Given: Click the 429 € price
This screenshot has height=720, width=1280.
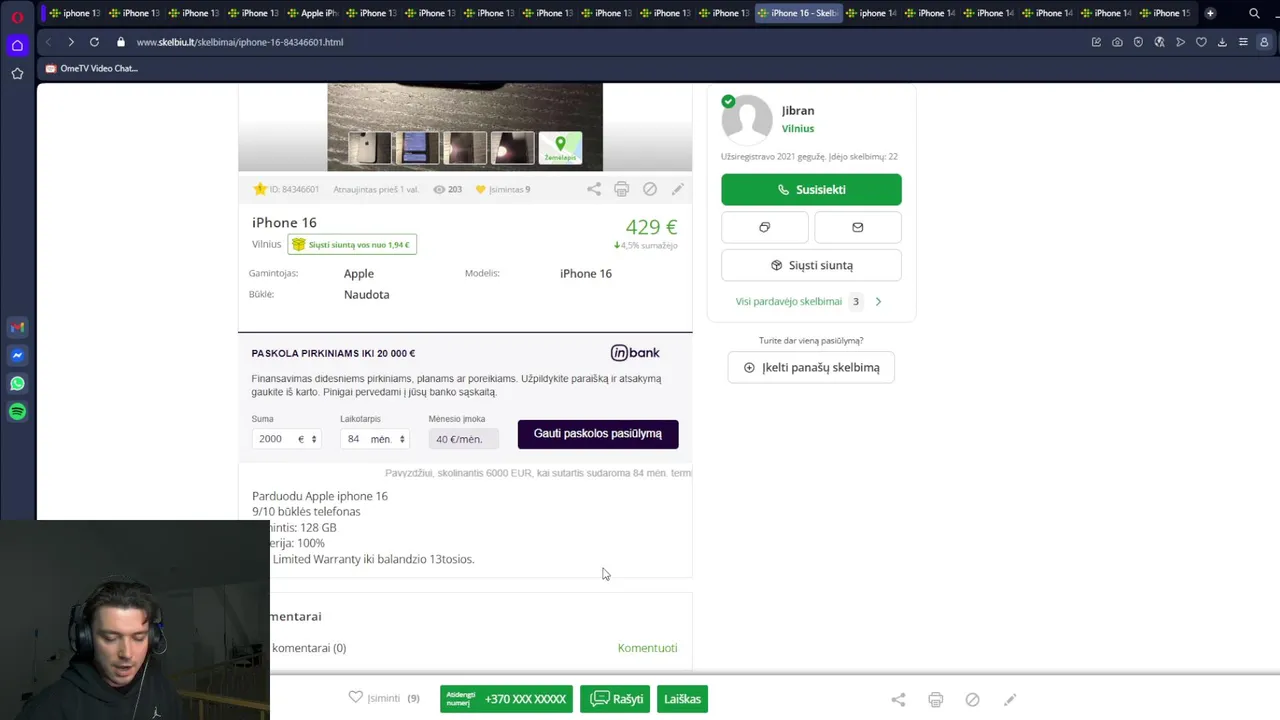Looking at the screenshot, I should [651, 228].
